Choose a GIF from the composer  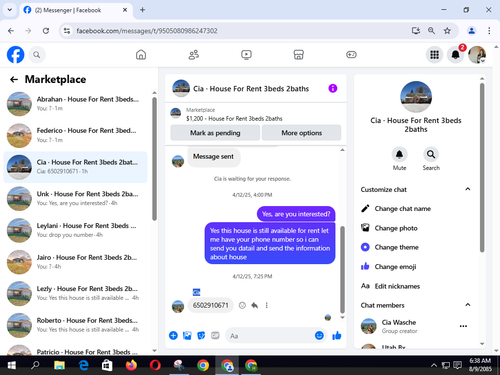click(x=215, y=335)
